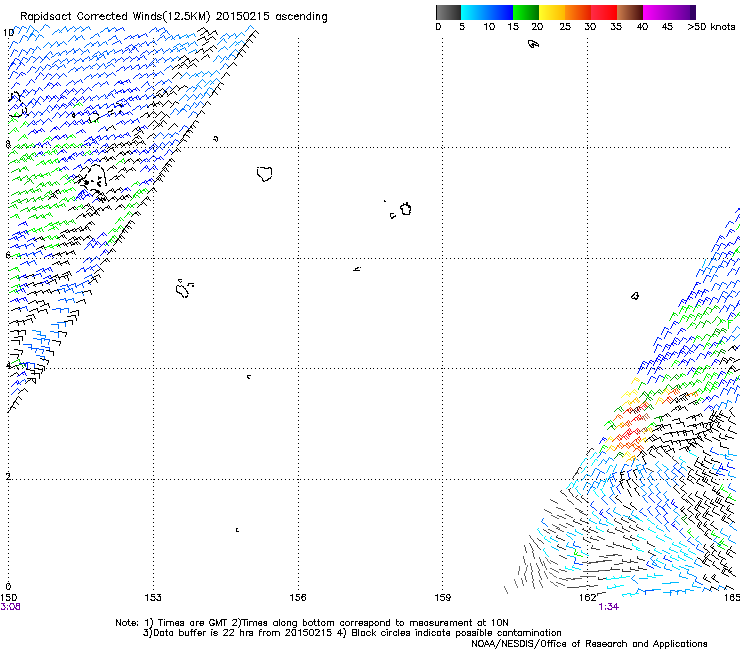Click the island outline near 153.5E 5.5N
The width and height of the screenshot is (740, 650).
click(x=183, y=288)
